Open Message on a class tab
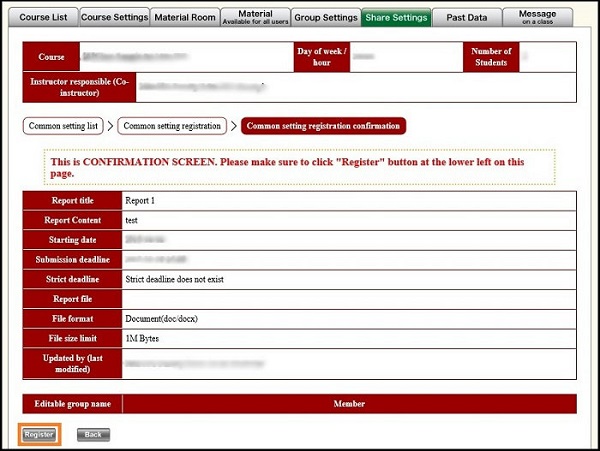600x451 pixels. [x=537, y=17]
